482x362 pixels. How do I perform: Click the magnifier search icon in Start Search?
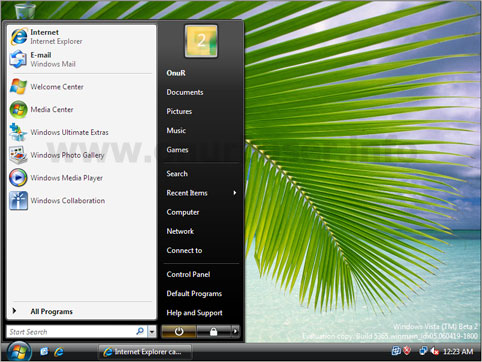(140, 331)
